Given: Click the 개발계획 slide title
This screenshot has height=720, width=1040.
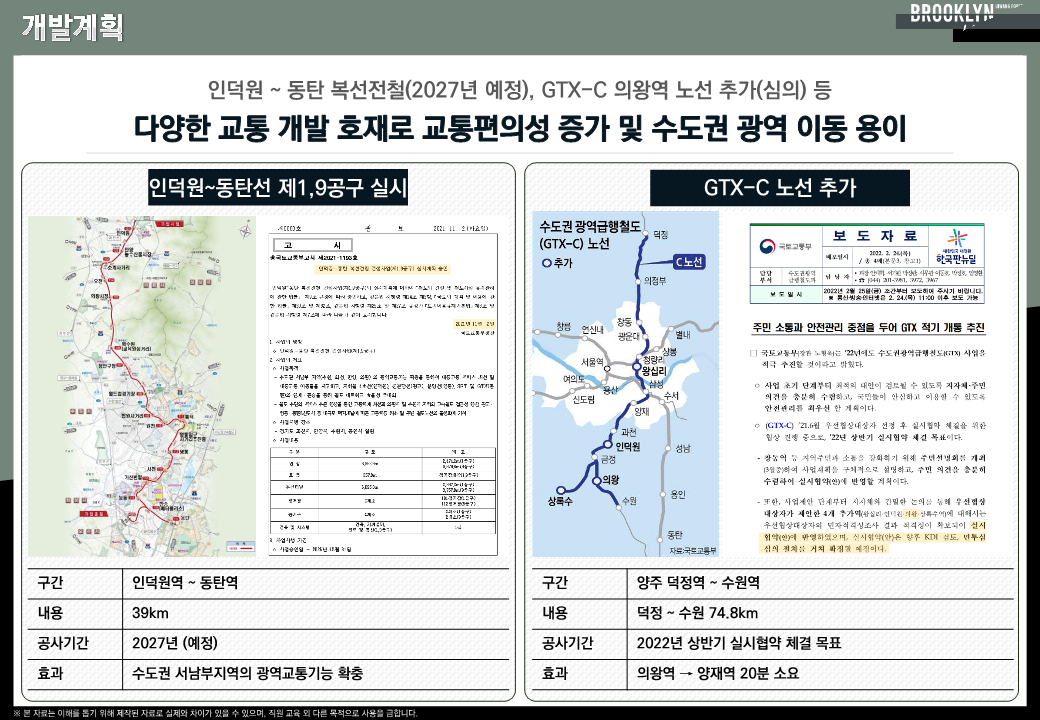Looking at the screenshot, I should [72, 27].
